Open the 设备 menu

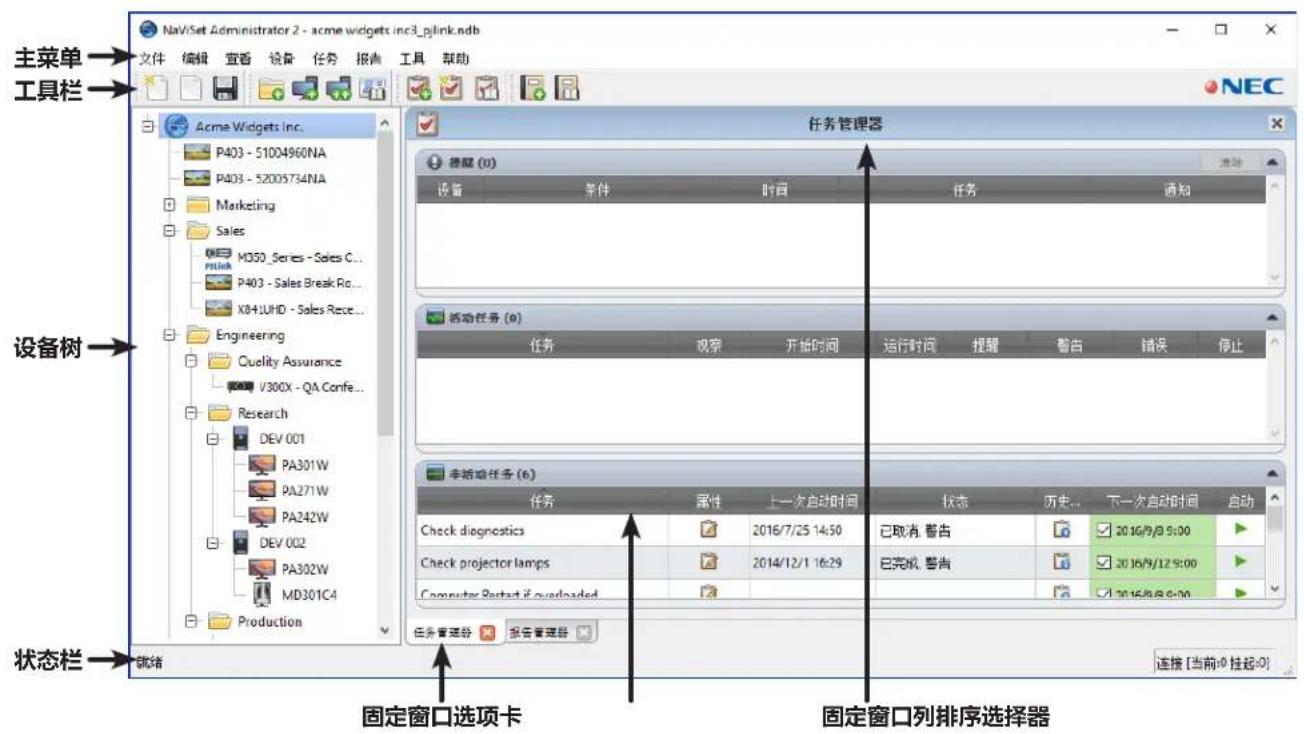pos(283,59)
